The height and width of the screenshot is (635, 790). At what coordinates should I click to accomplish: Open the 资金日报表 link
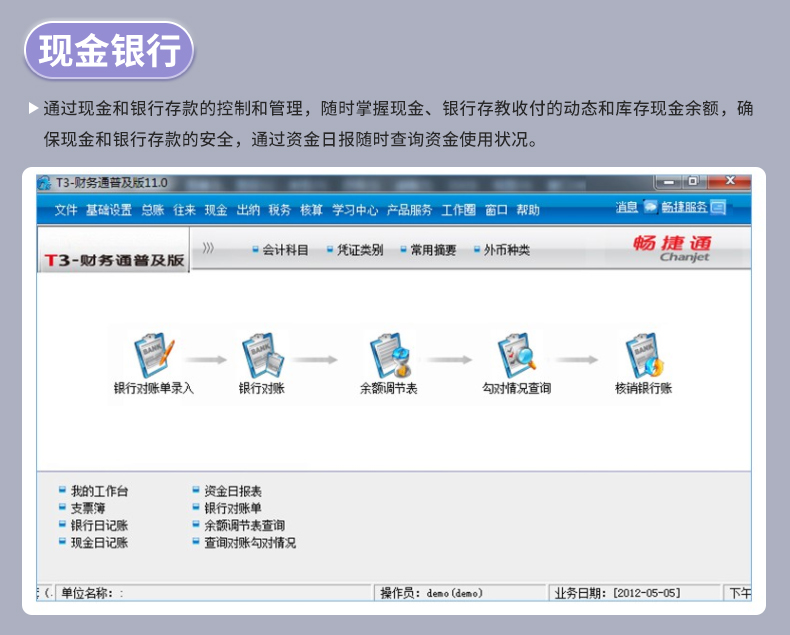[233, 491]
